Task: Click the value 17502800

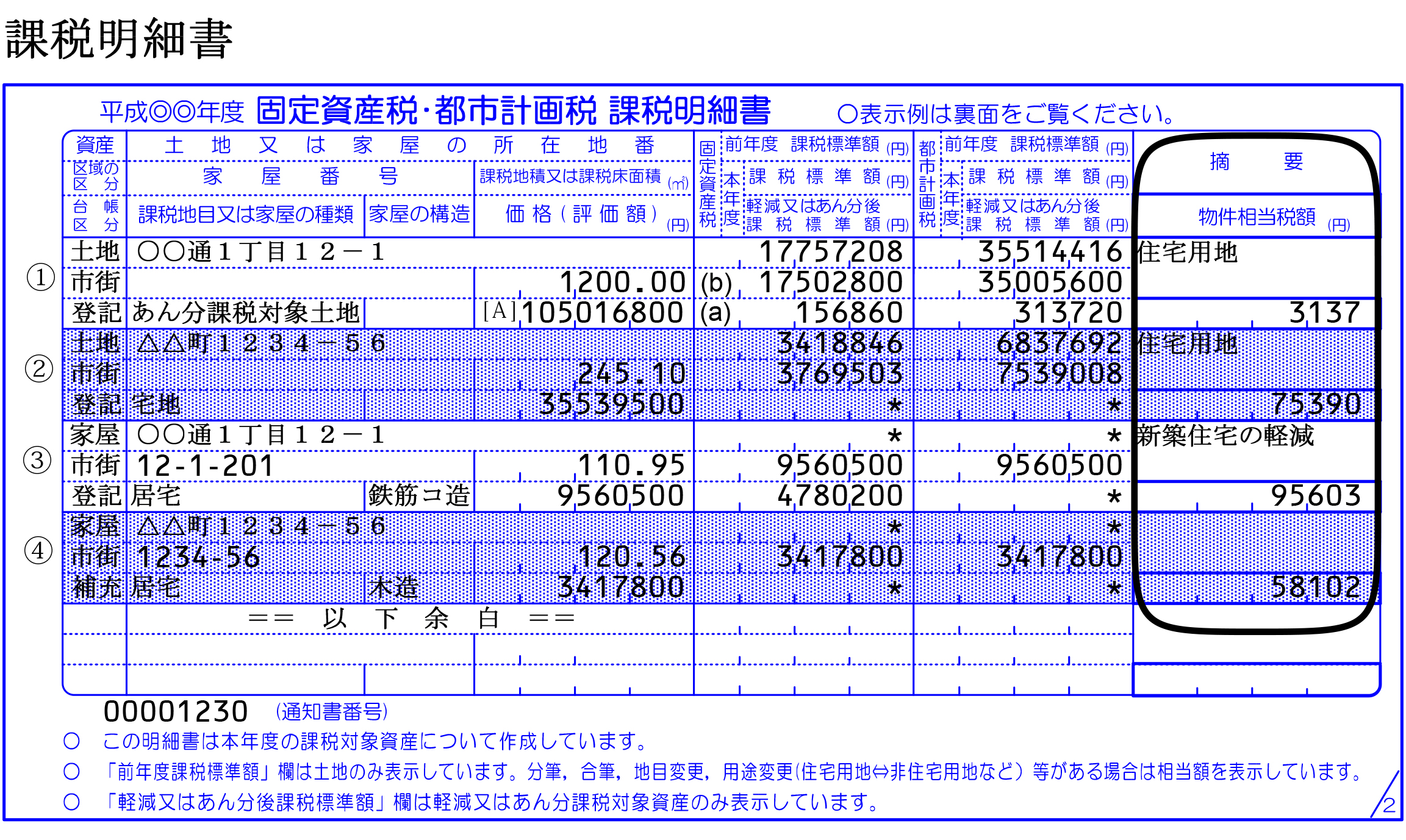Action: pos(831,282)
